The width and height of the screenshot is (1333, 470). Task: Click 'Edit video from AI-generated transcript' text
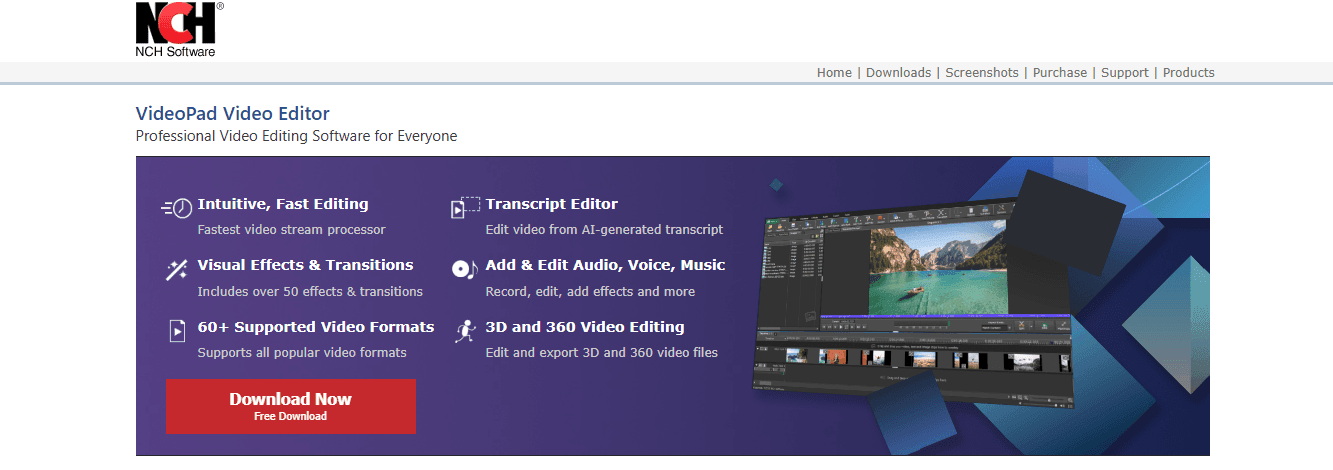click(x=604, y=230)
